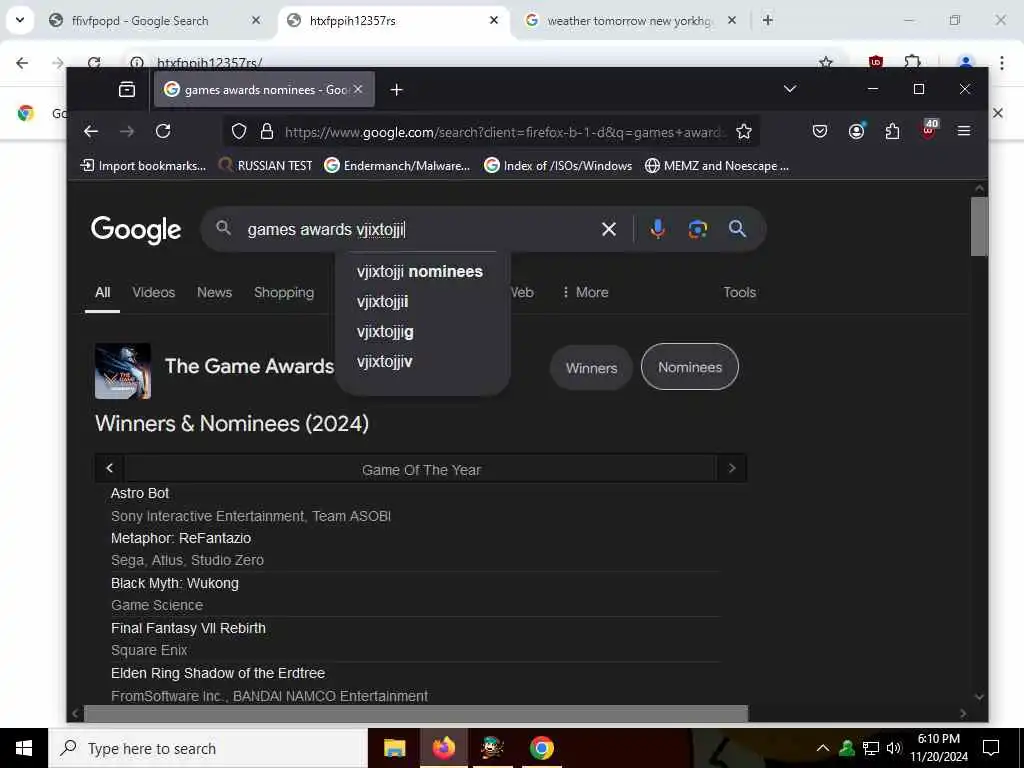Click the blue Google search magnifier button
This screenshot has width=1024, height=768.
[737, 229]
